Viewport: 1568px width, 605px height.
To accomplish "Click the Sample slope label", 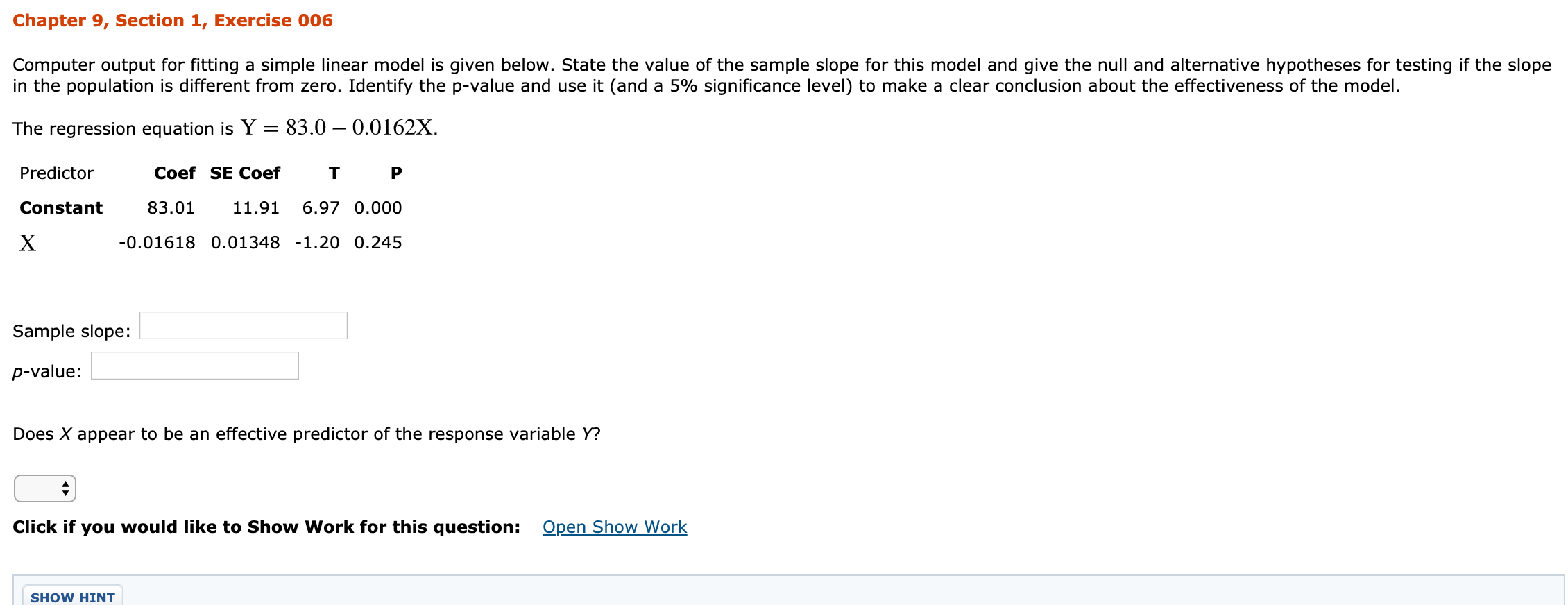I will tap(71, 331).
